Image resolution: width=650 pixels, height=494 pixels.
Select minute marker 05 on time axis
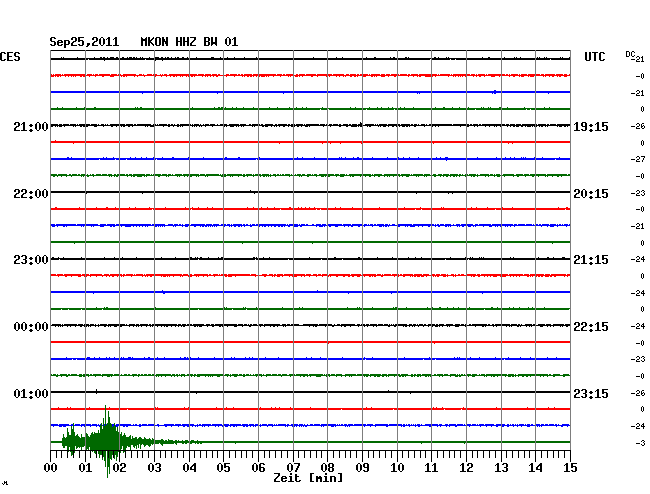click(x=223, y=468)
